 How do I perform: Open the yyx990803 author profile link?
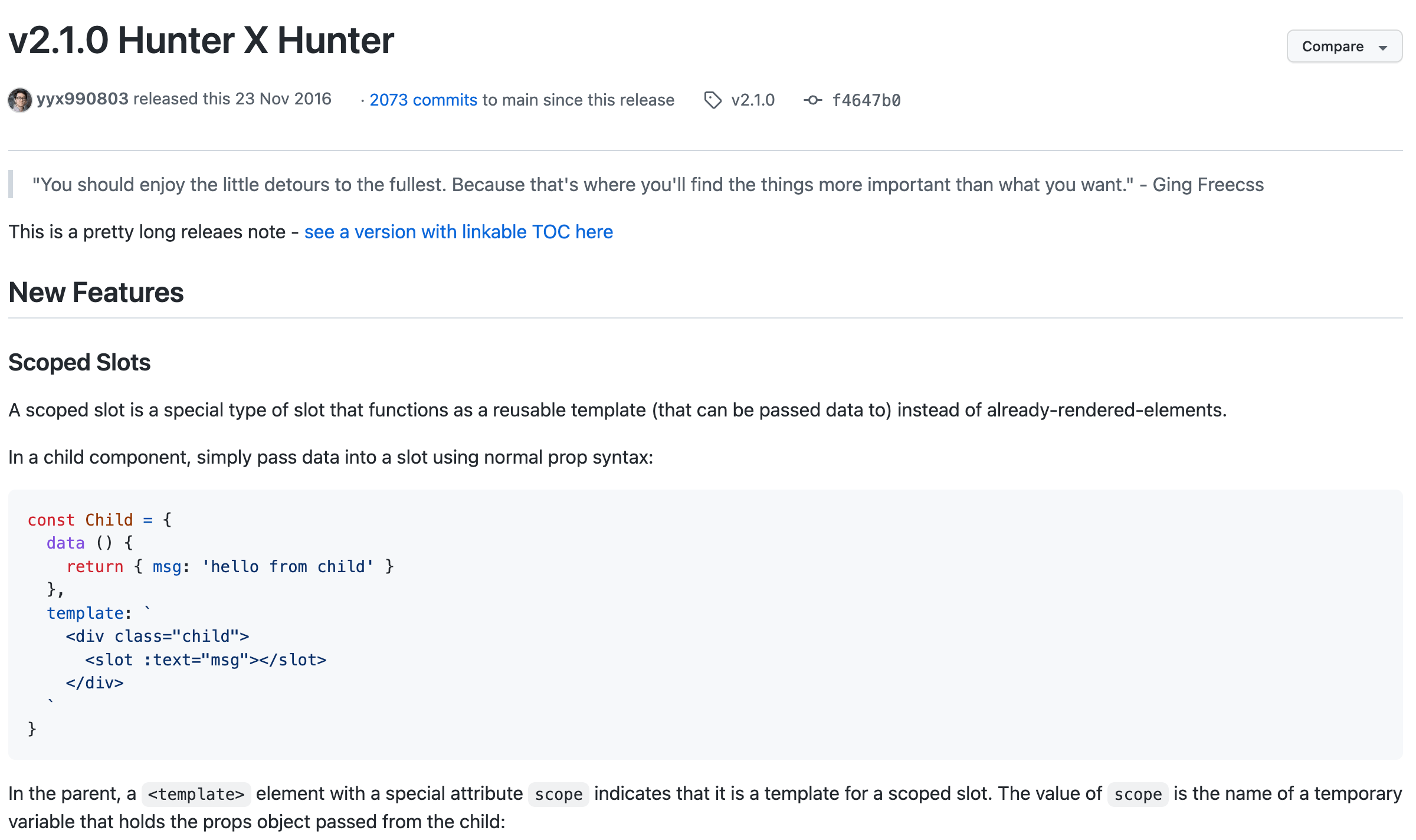coord(82,99)
